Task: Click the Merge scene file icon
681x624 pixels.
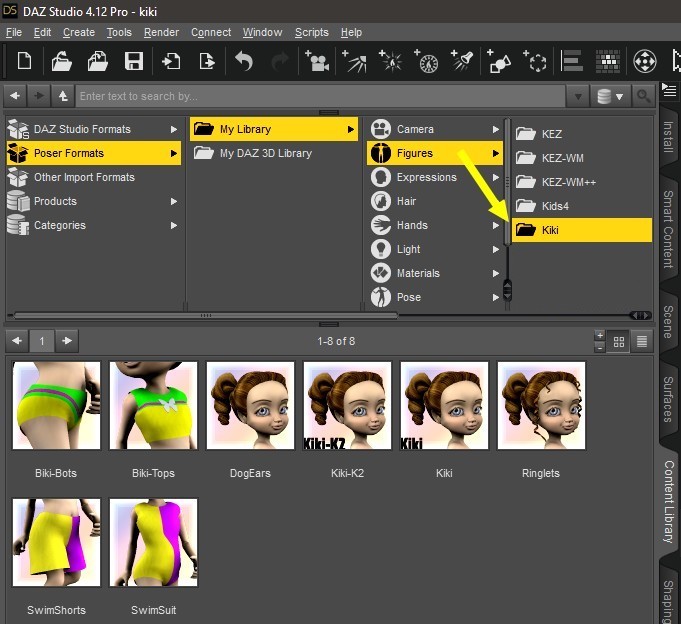Action: (x=98, y=61)
